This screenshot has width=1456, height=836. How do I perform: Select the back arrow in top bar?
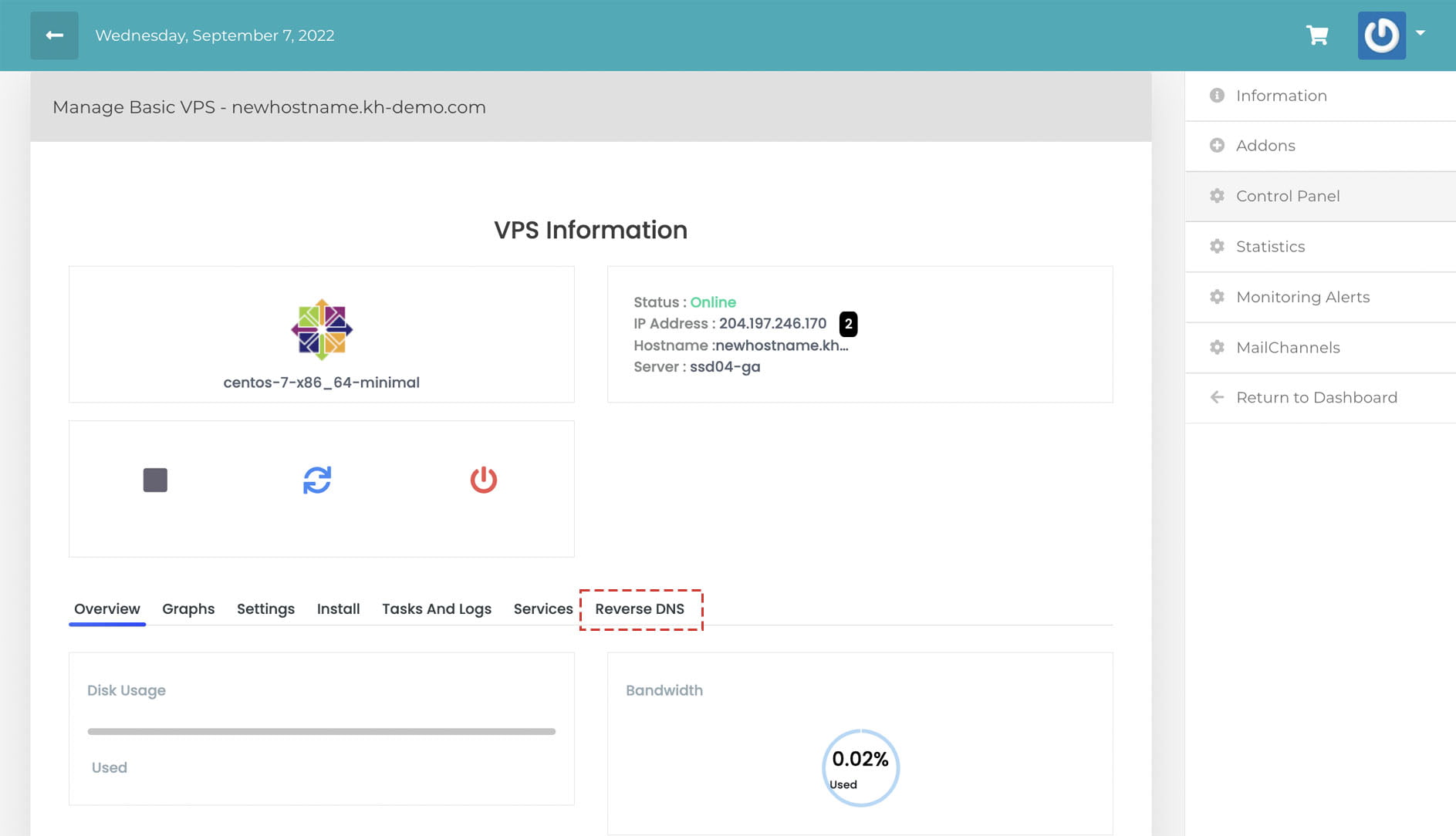point(54,35)
